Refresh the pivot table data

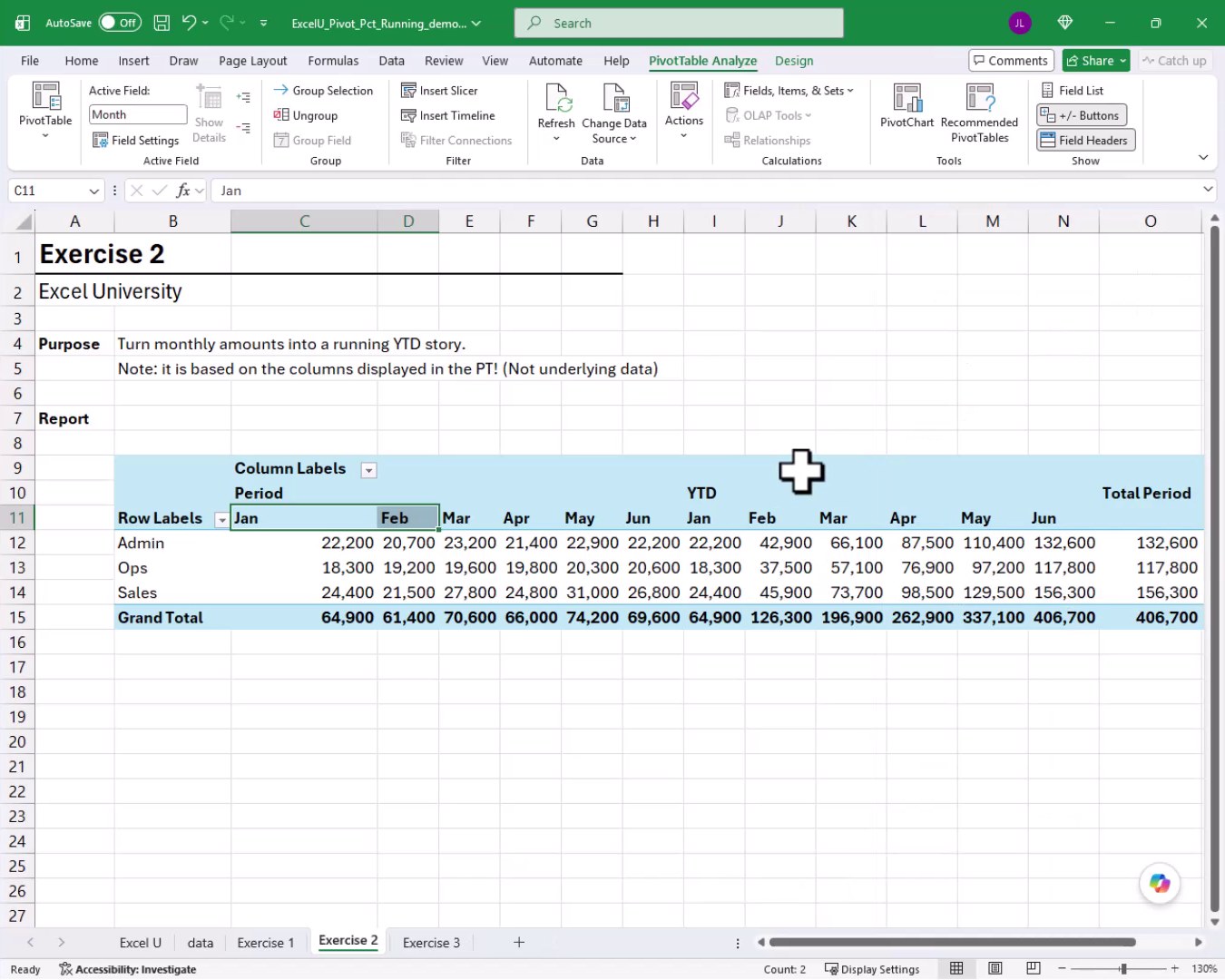click(x=556, y=112)
